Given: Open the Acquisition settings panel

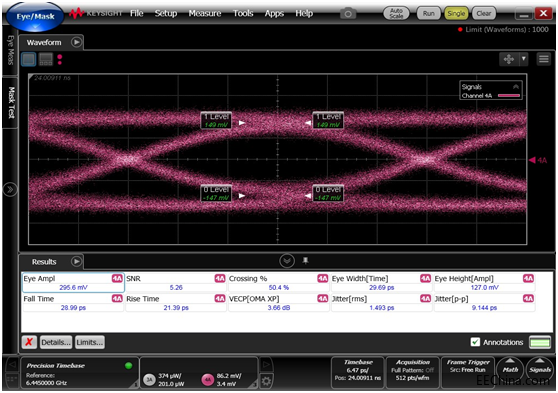Looking at the screenshot, I should pyautogui.click(x=413, y=373).
